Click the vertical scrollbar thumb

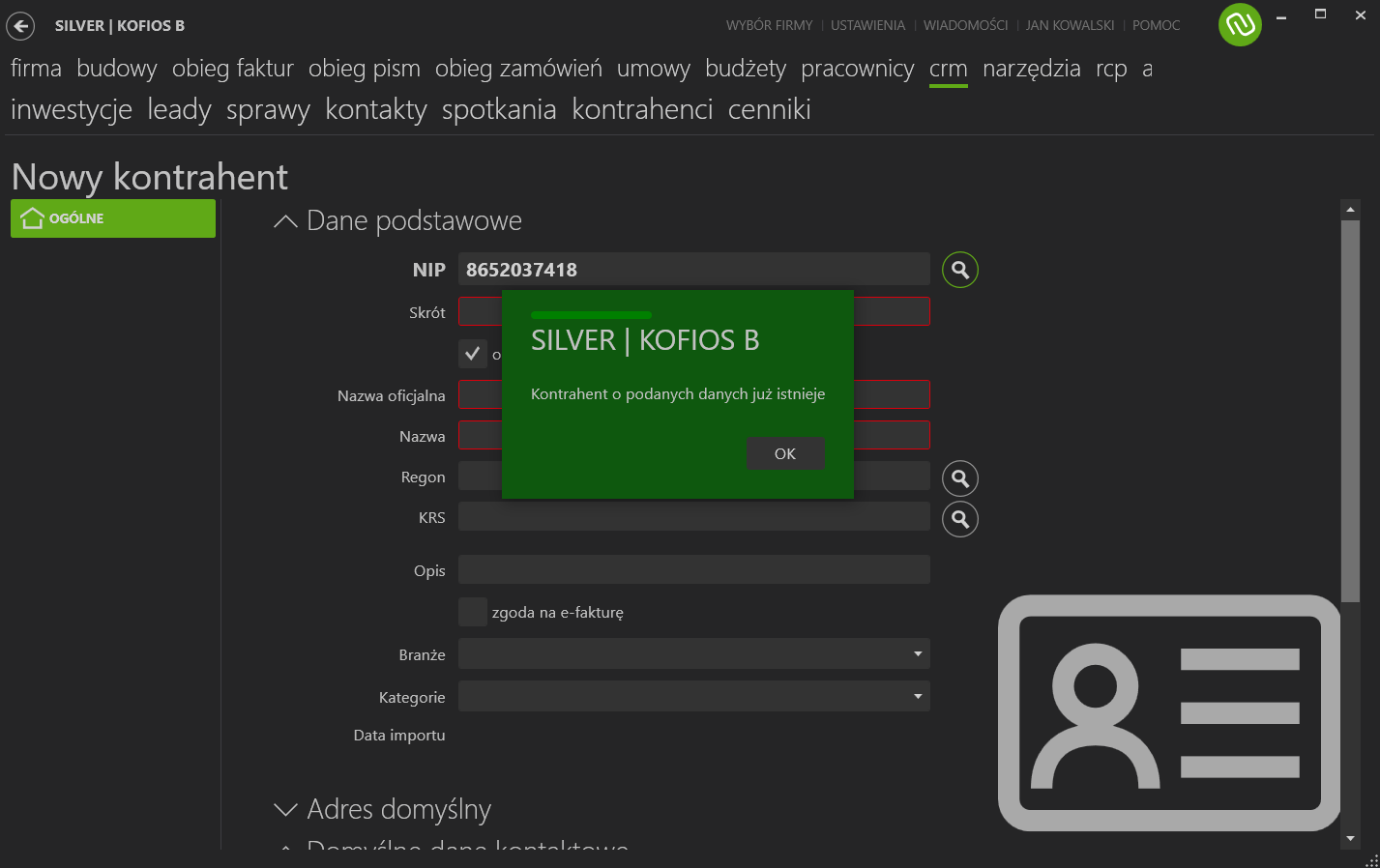point(1350,411)
